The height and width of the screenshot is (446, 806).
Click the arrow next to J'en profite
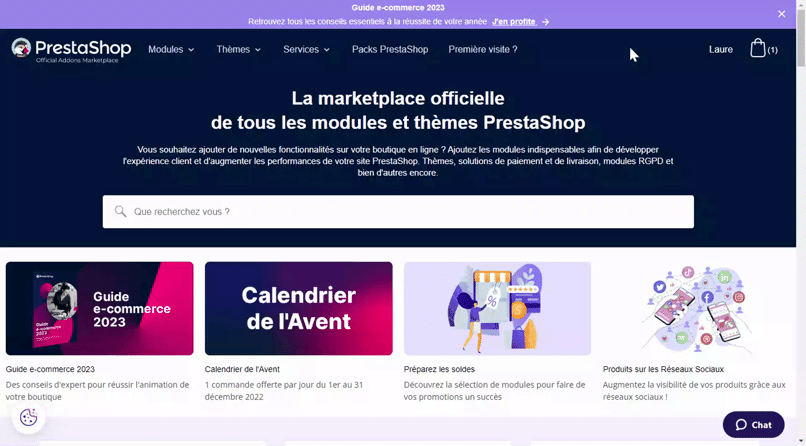pyautogui.click(x=545, y=22)
